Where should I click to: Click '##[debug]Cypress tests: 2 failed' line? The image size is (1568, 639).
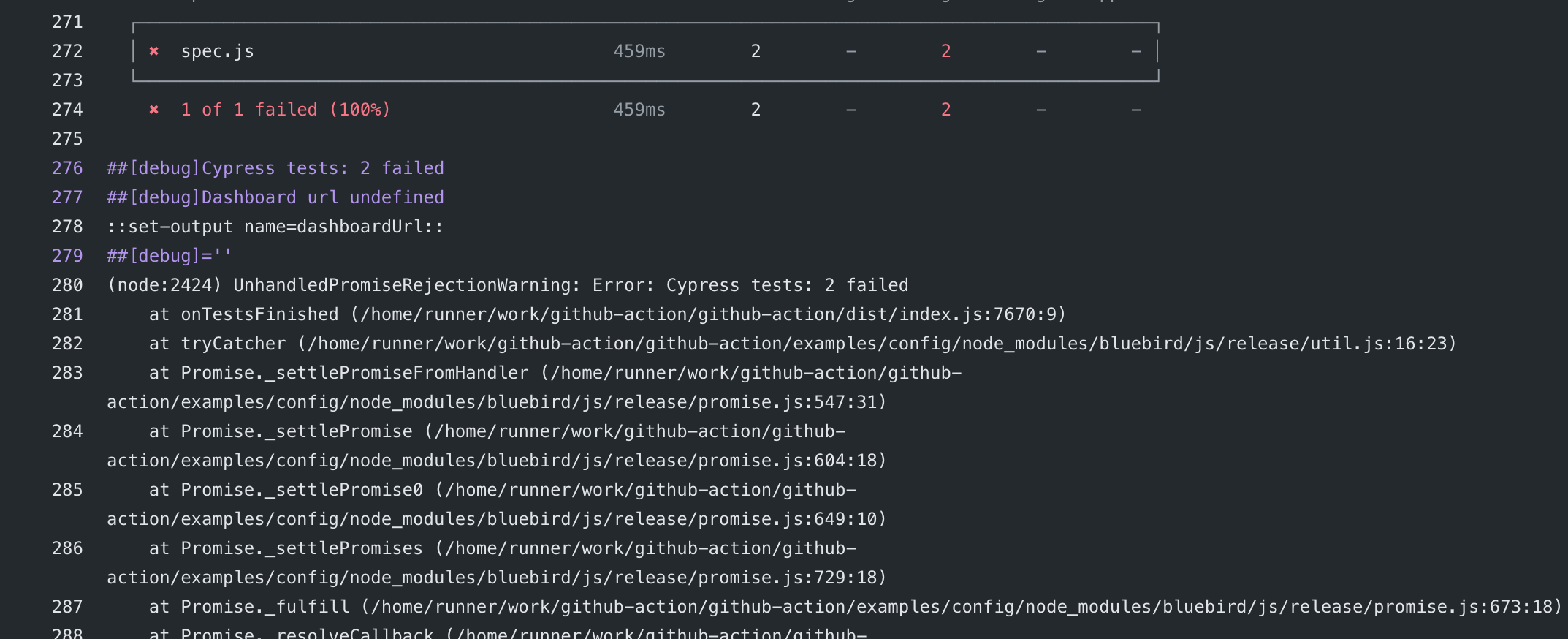coord(275,168)
